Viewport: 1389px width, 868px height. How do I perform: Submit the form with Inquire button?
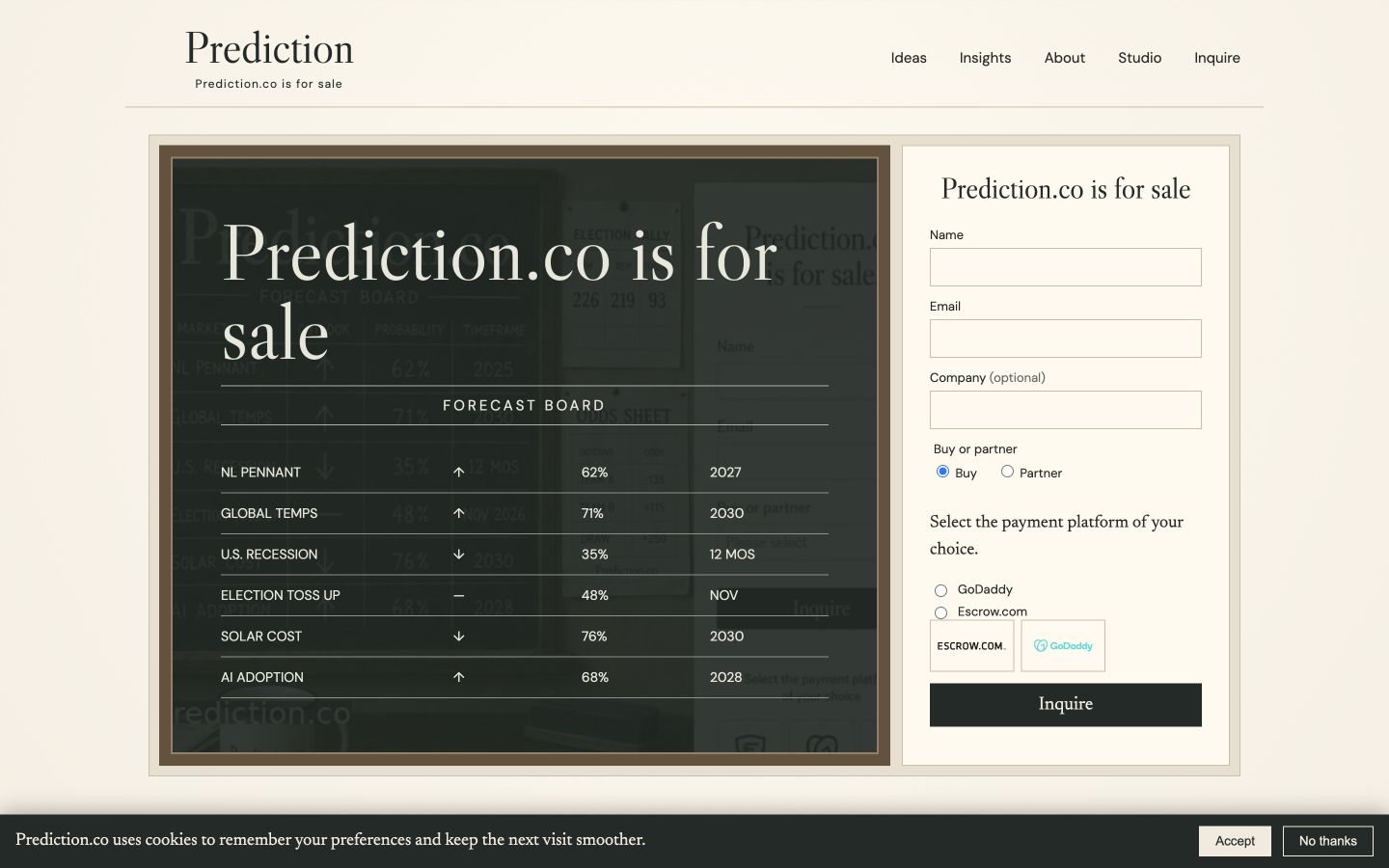tap(1065, 705)
